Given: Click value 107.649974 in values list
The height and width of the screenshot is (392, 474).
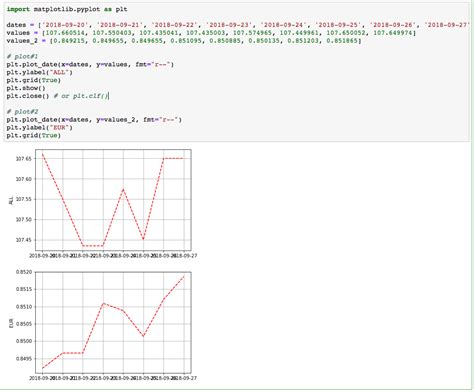Looking at the screenshot, I should [393, 33].
